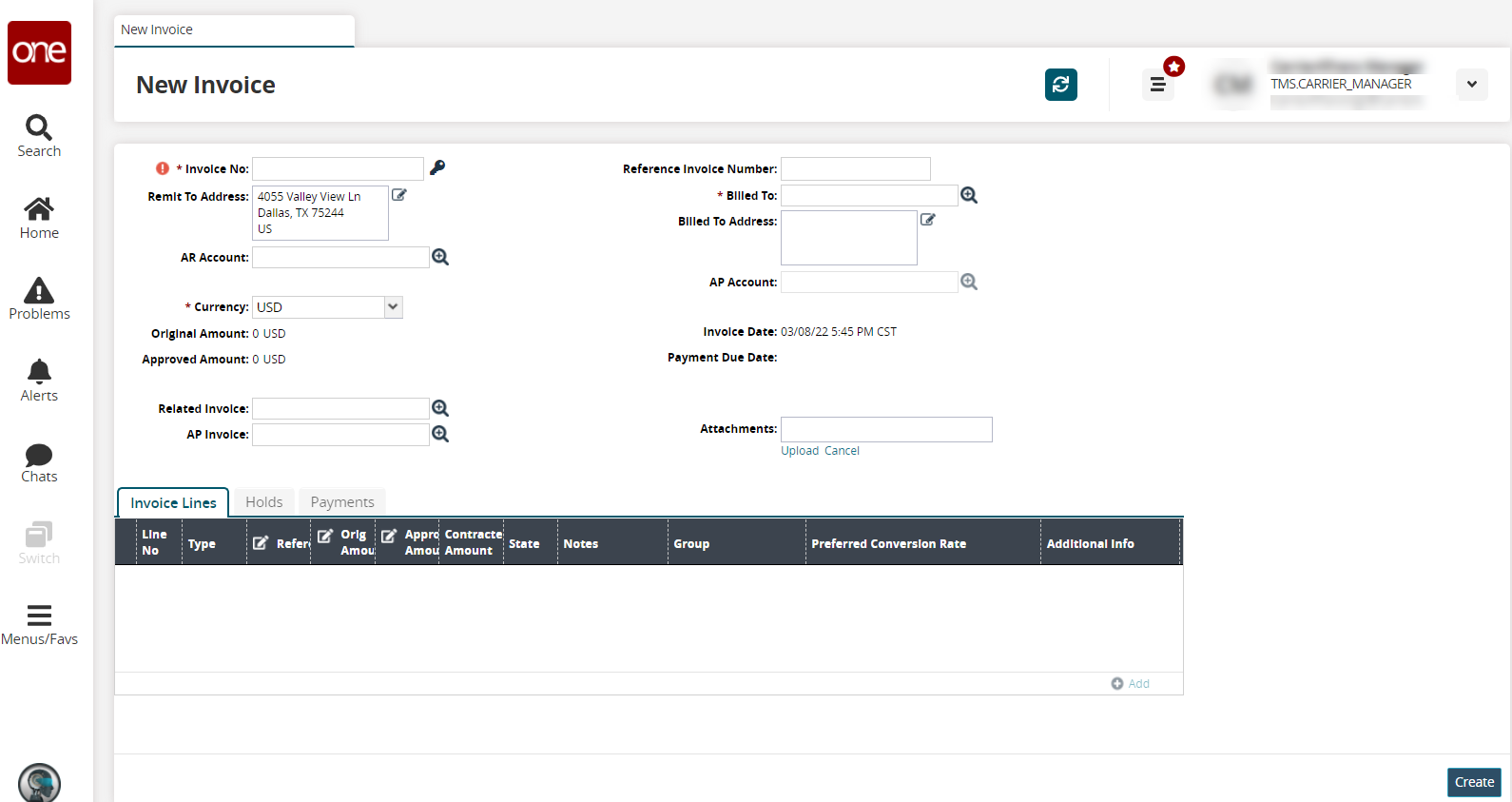The height and width of the screenshot is (802, 1512).
Task: Click the Upload link under Attachments
Action: (x=800, y=451)
